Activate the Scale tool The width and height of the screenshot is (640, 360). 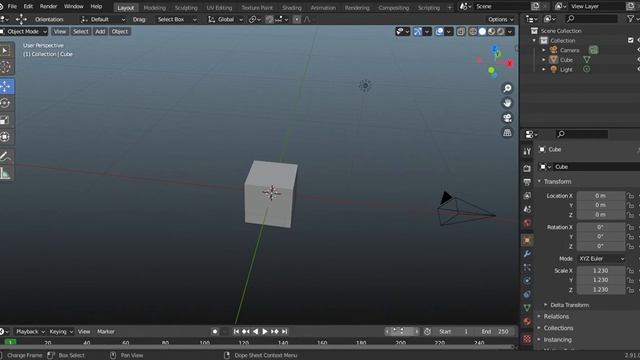5,120
